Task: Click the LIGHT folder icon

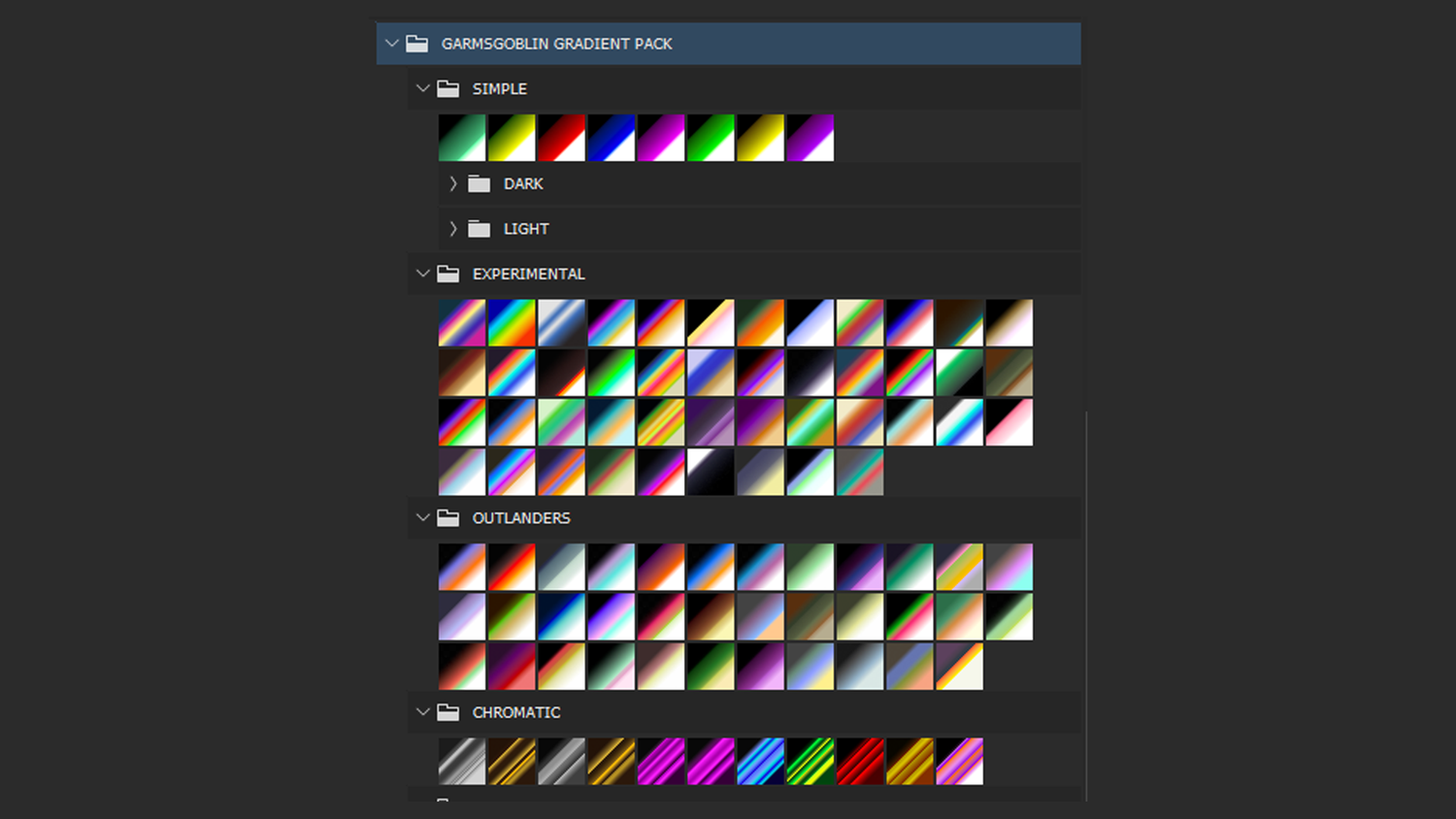Action: pos(480,229)
